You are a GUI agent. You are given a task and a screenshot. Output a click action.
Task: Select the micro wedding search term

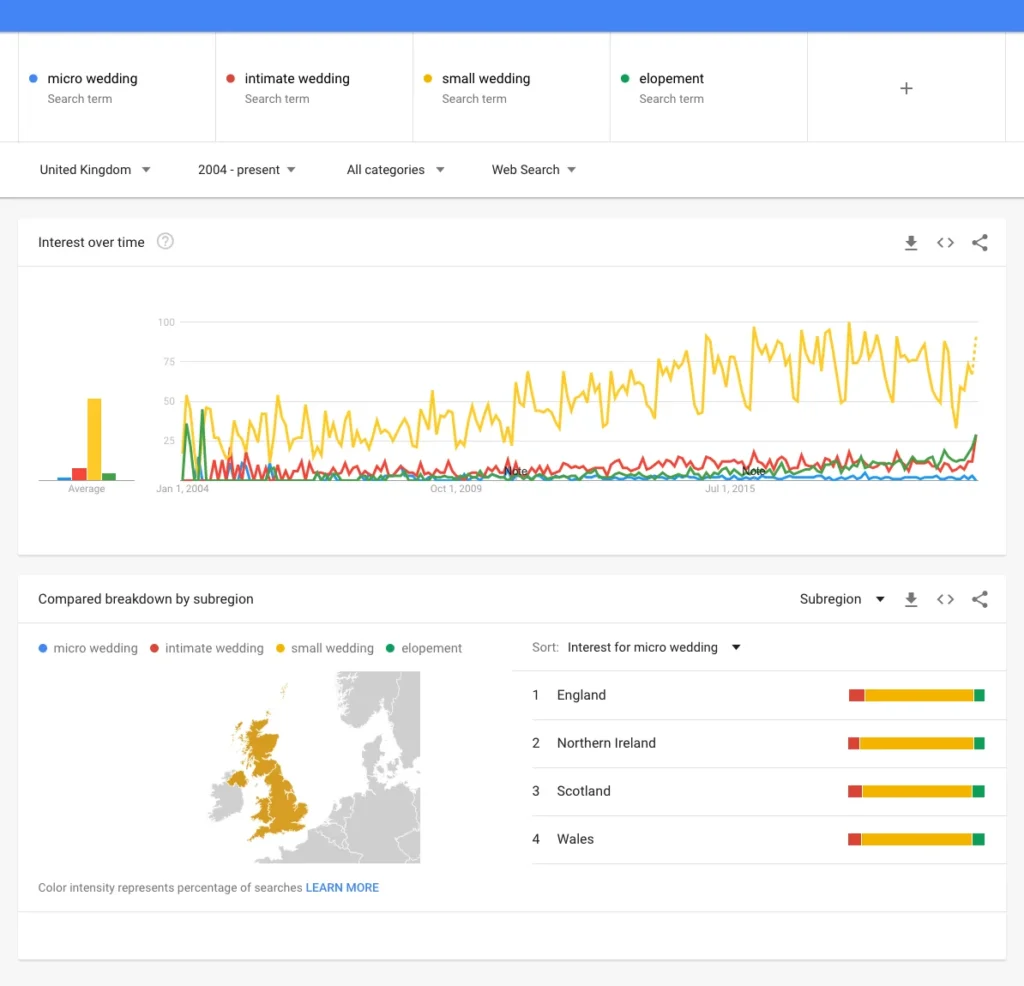[x=92, y=79]
